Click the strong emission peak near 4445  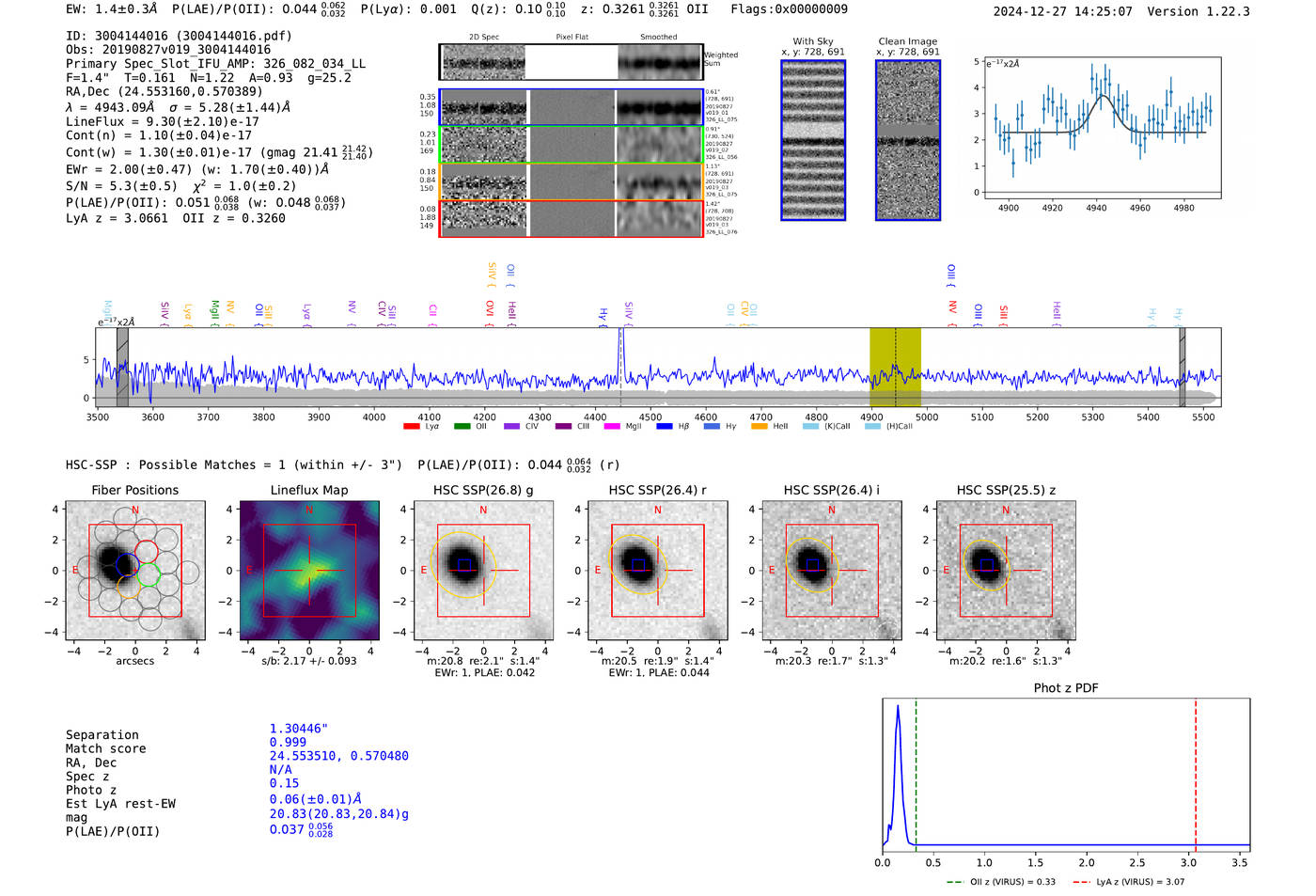[x=620, y=355]
